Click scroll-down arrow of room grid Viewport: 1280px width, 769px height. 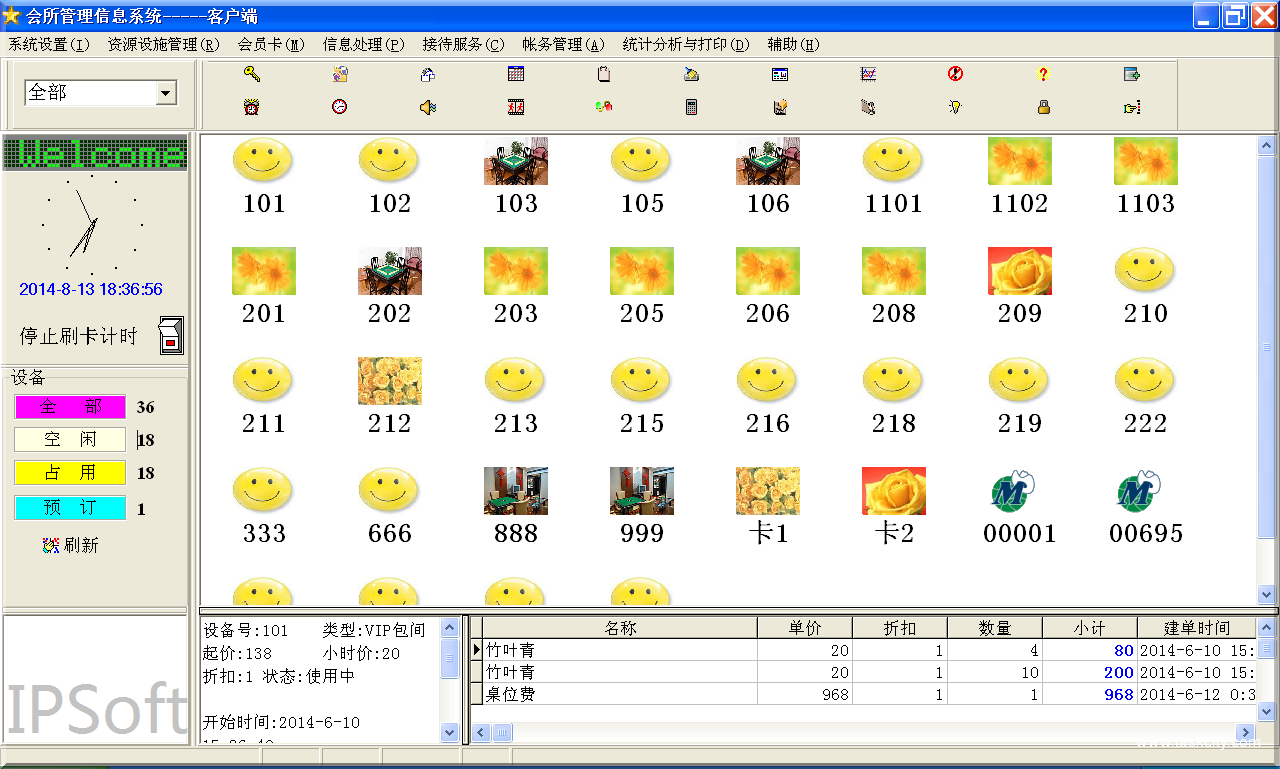coord(1267,594)
